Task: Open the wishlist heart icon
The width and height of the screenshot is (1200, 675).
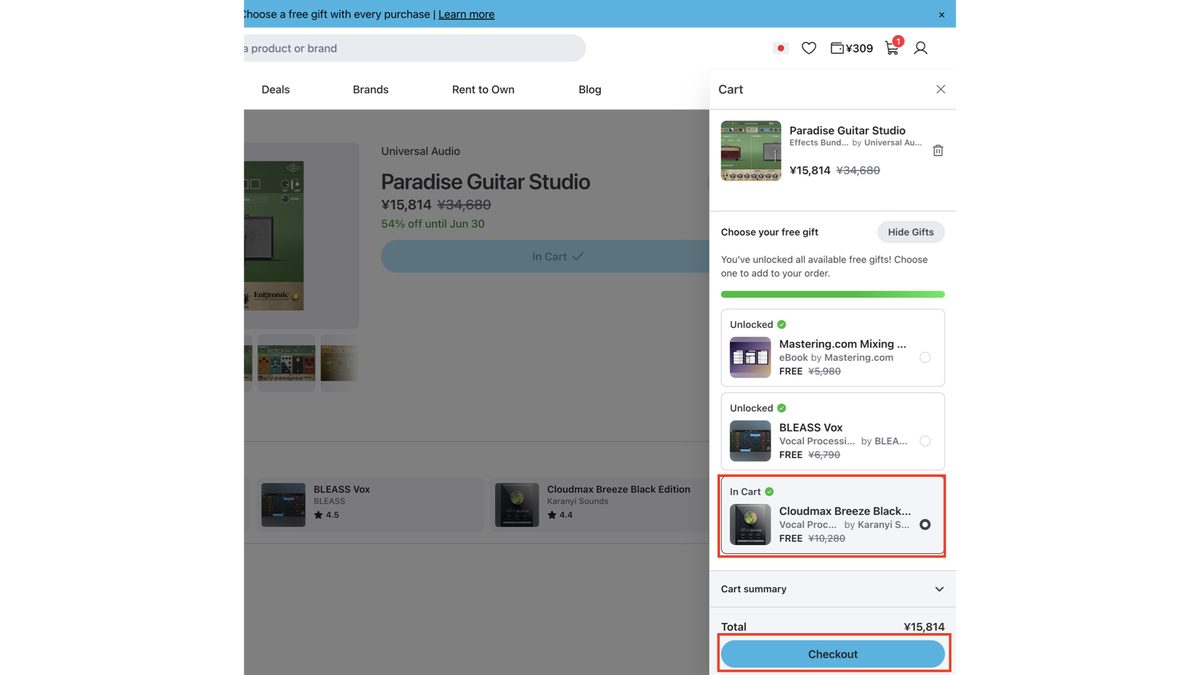Action: click(x=809, y=48)
